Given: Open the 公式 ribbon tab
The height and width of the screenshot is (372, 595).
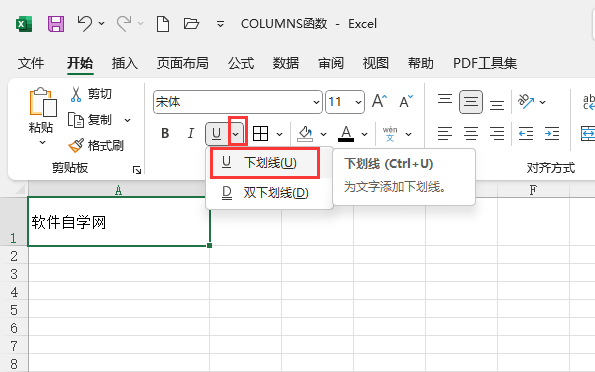Looking at the screenshot, I should tap(241, 63).
